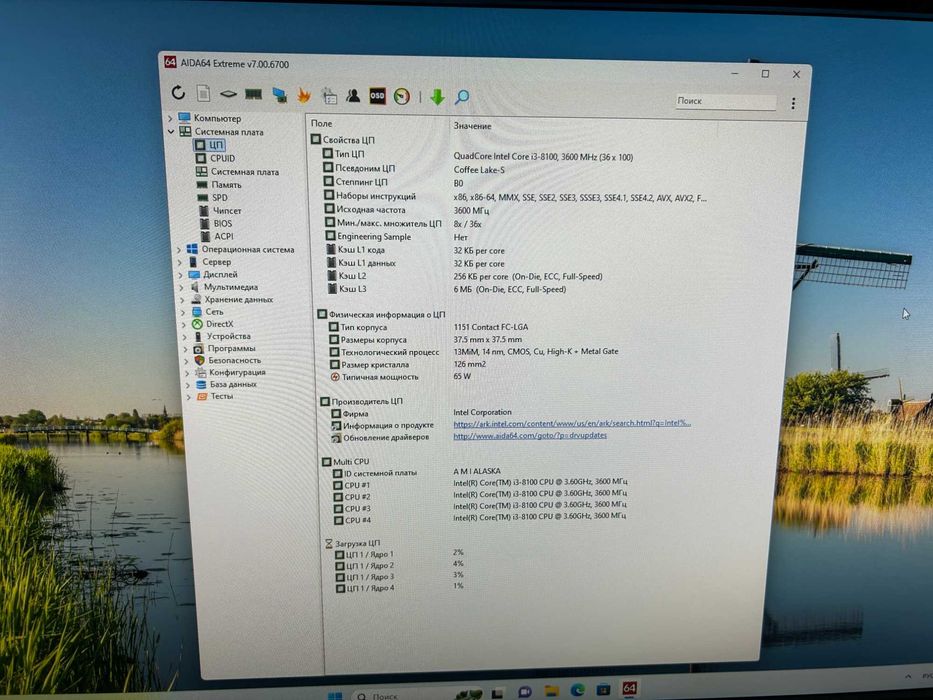Select the Псевдоним ЦП row

414,169
